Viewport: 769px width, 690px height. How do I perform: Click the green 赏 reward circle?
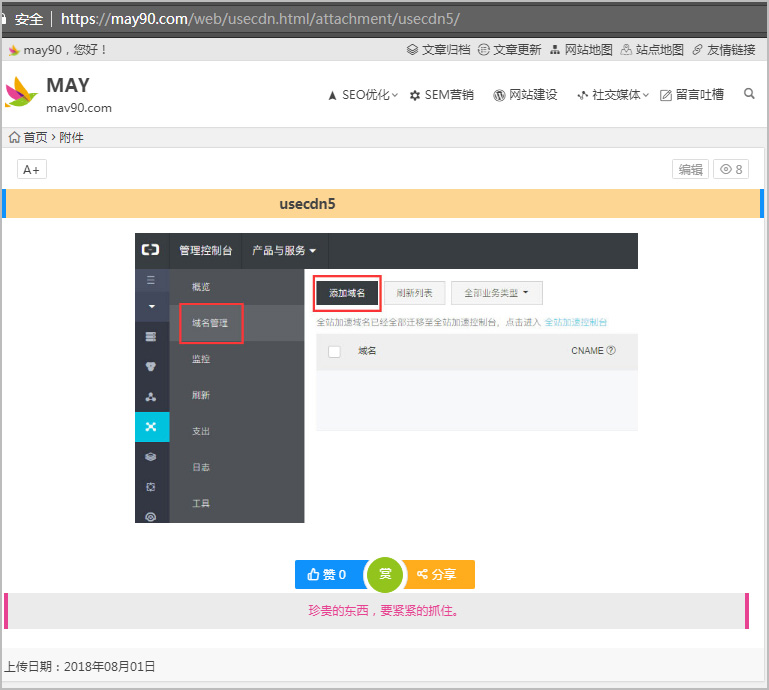coord(385,574)
